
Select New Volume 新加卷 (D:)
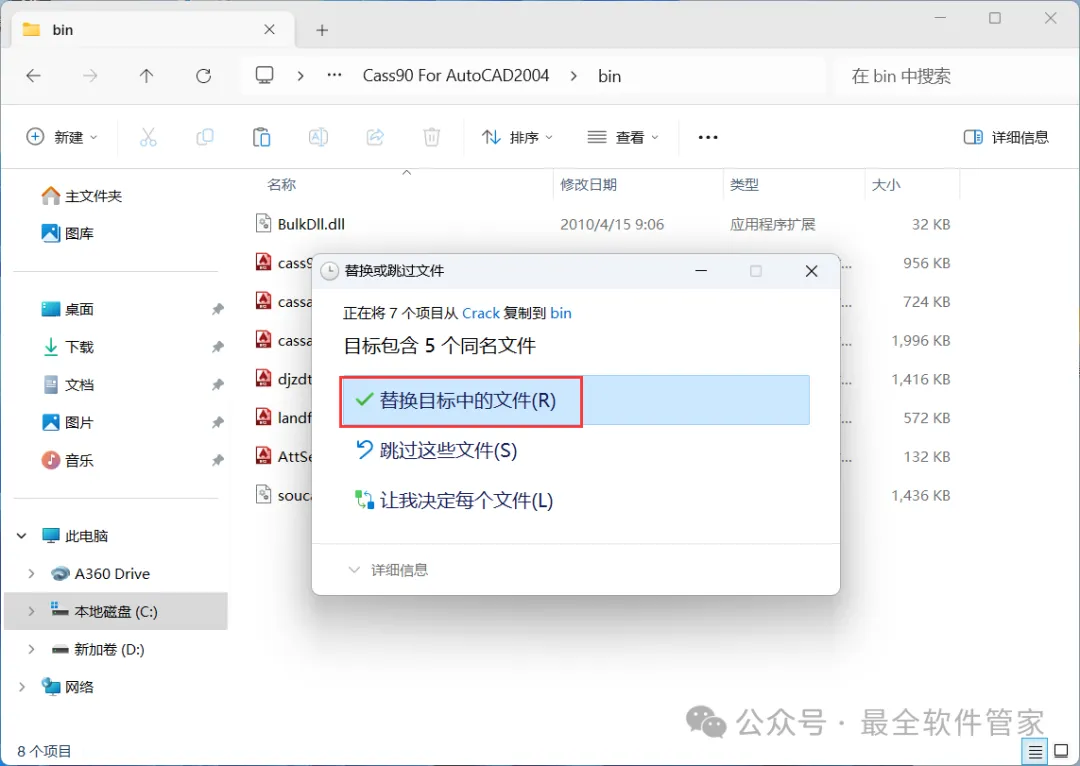click(x=98, y=649)
